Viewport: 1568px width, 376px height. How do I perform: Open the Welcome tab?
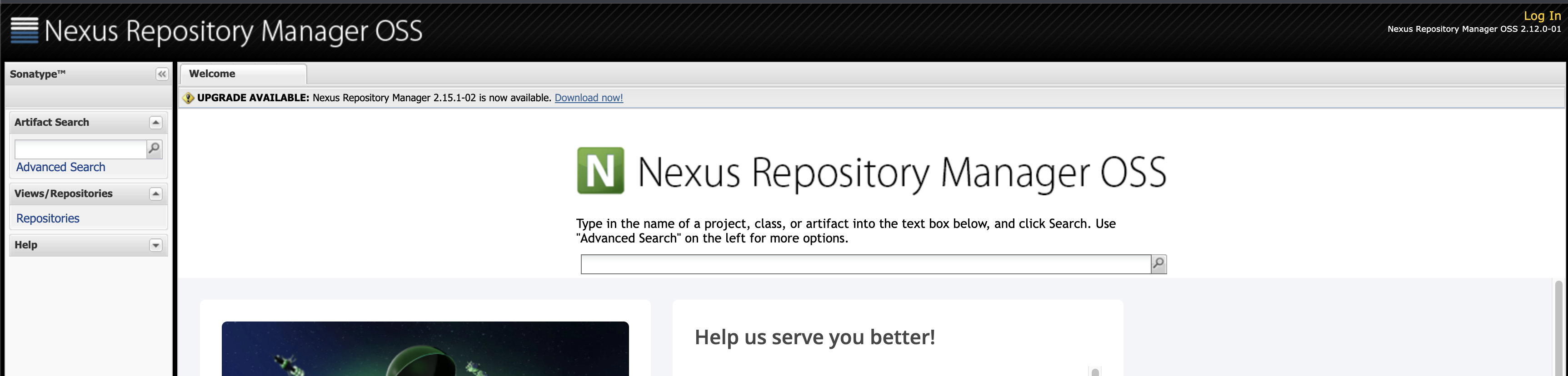pyautogui.click(x=244, y=74)
